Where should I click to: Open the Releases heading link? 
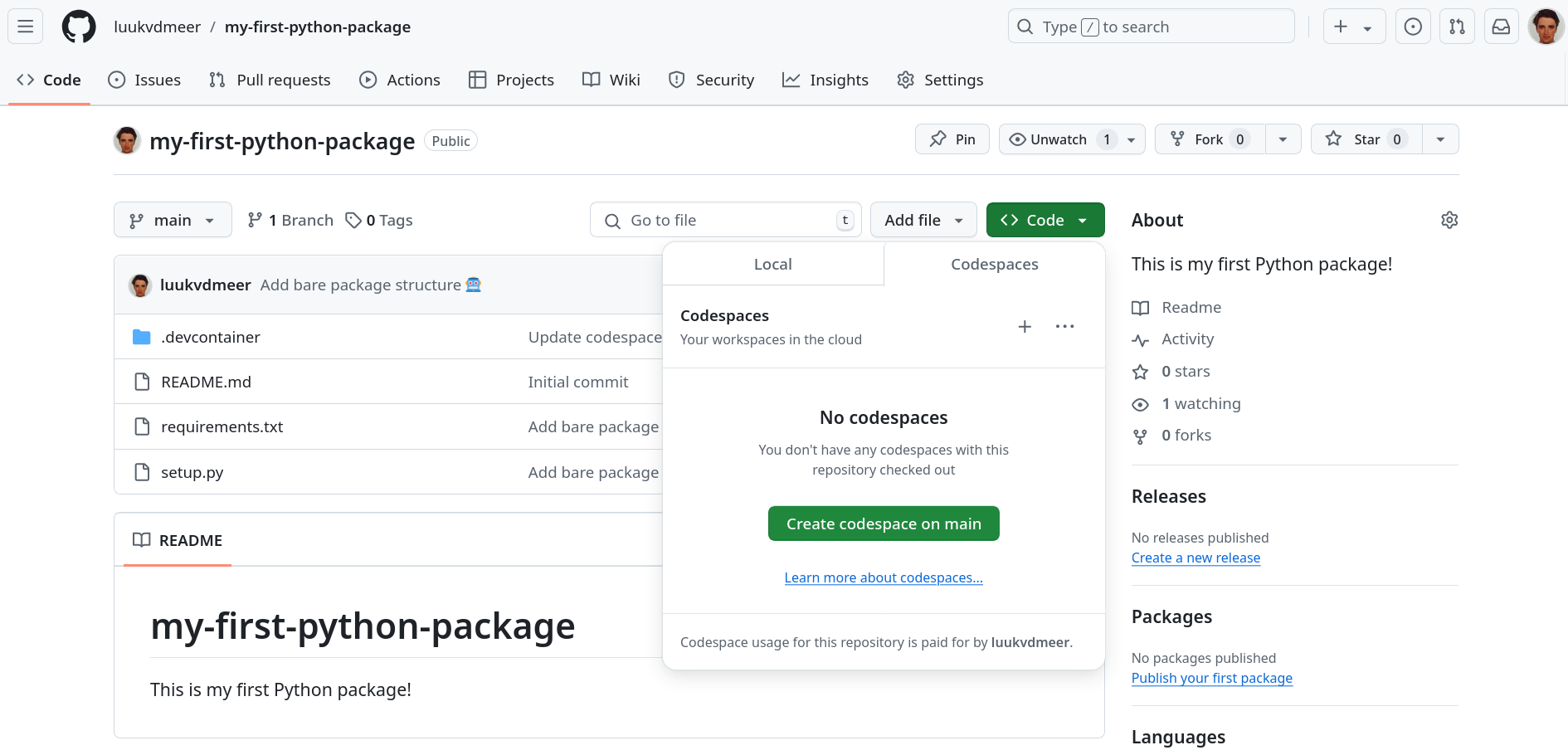[1169, 496]
